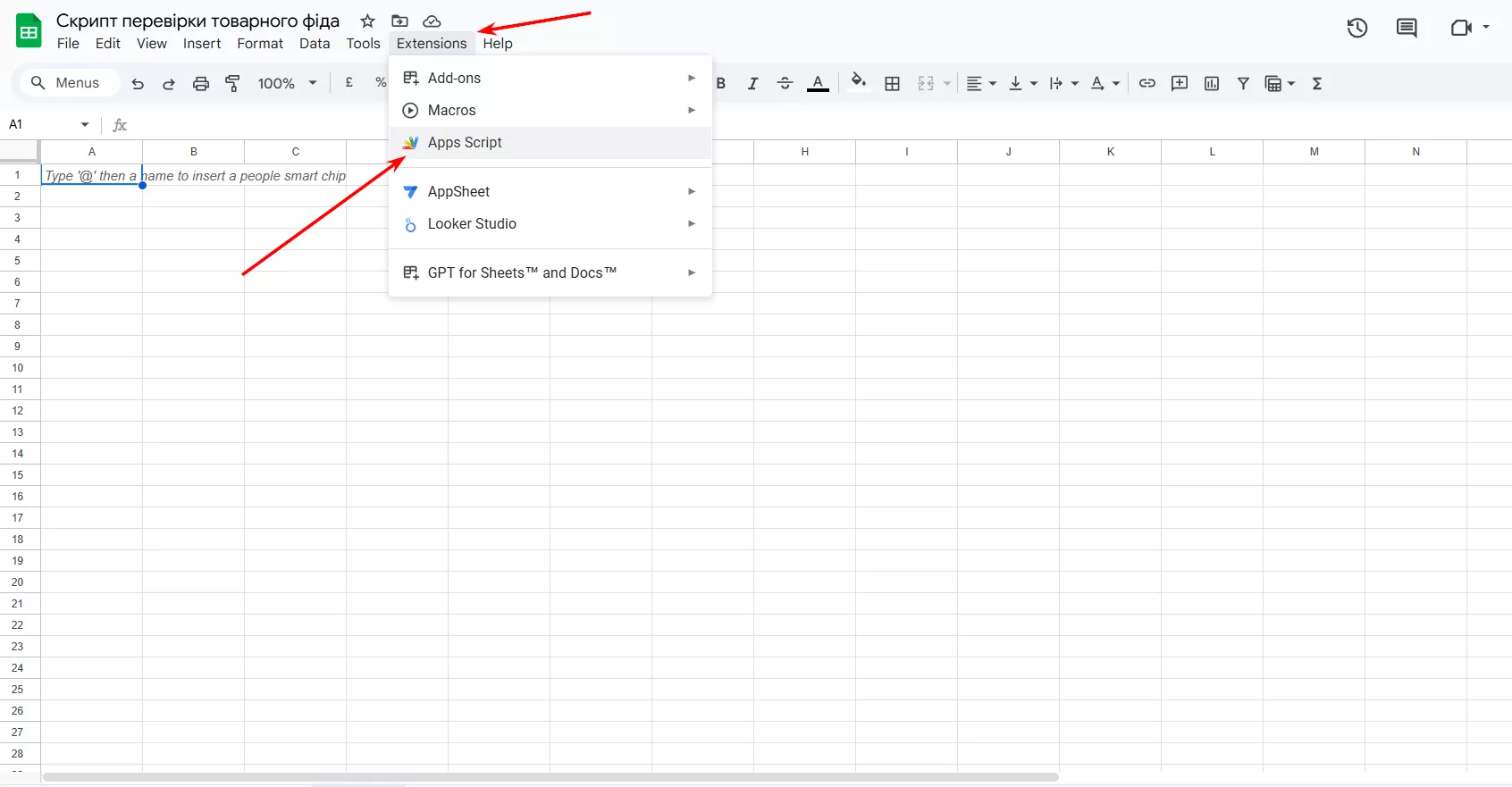
Task: Open version history clock icon
Action: coord(1357,29)
